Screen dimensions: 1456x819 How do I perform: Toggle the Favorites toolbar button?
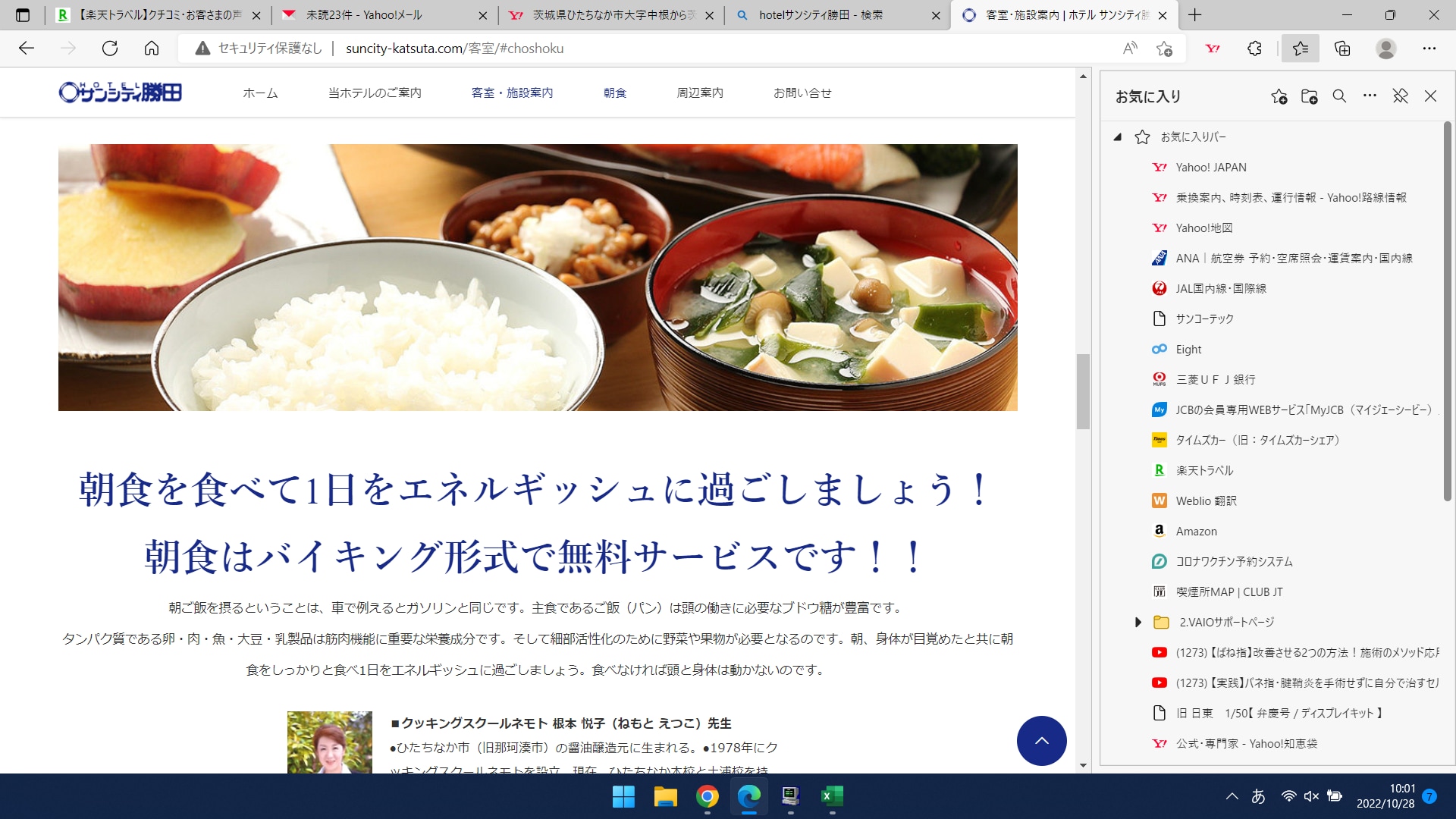pos(1301,49)
